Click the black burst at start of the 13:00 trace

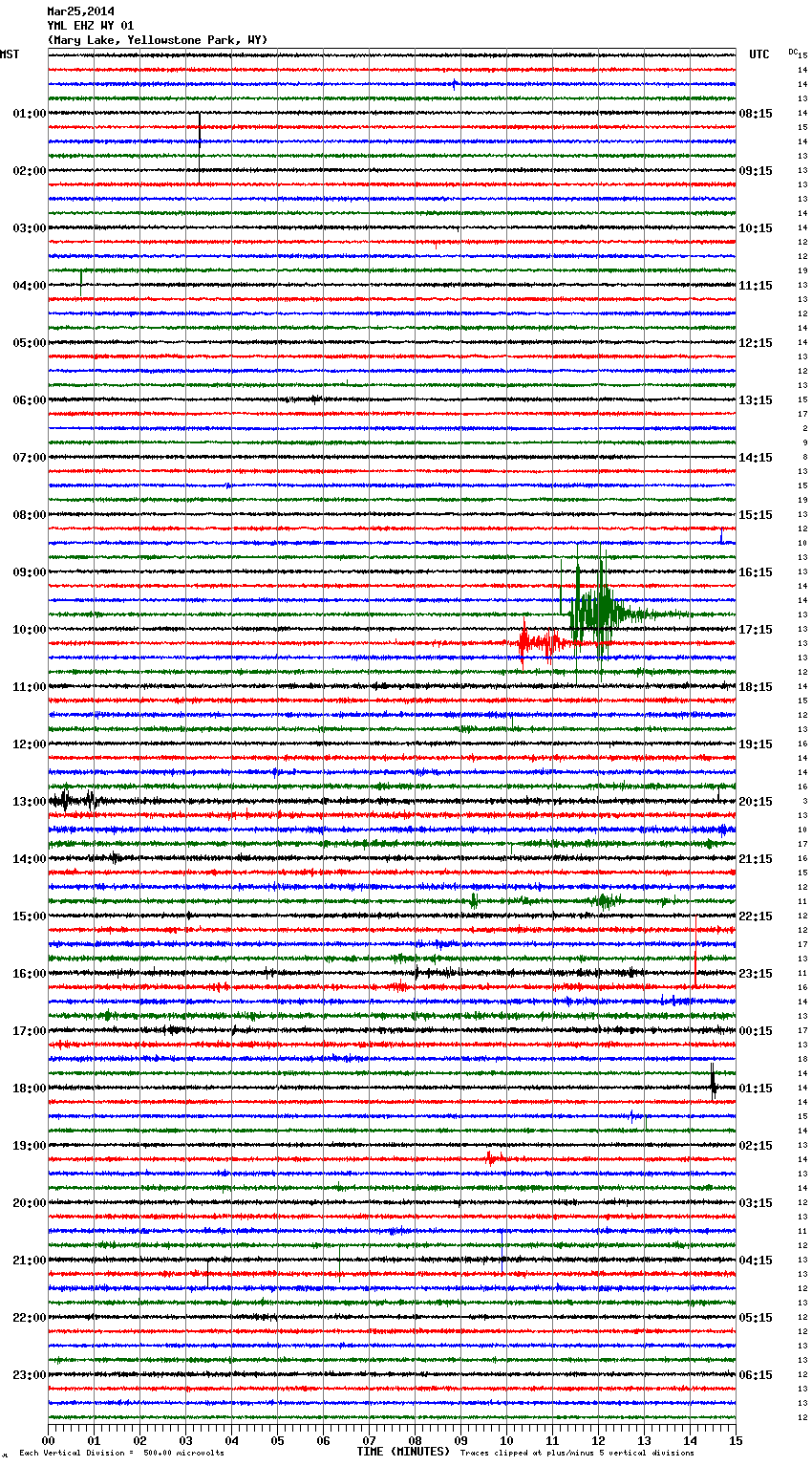75,801
